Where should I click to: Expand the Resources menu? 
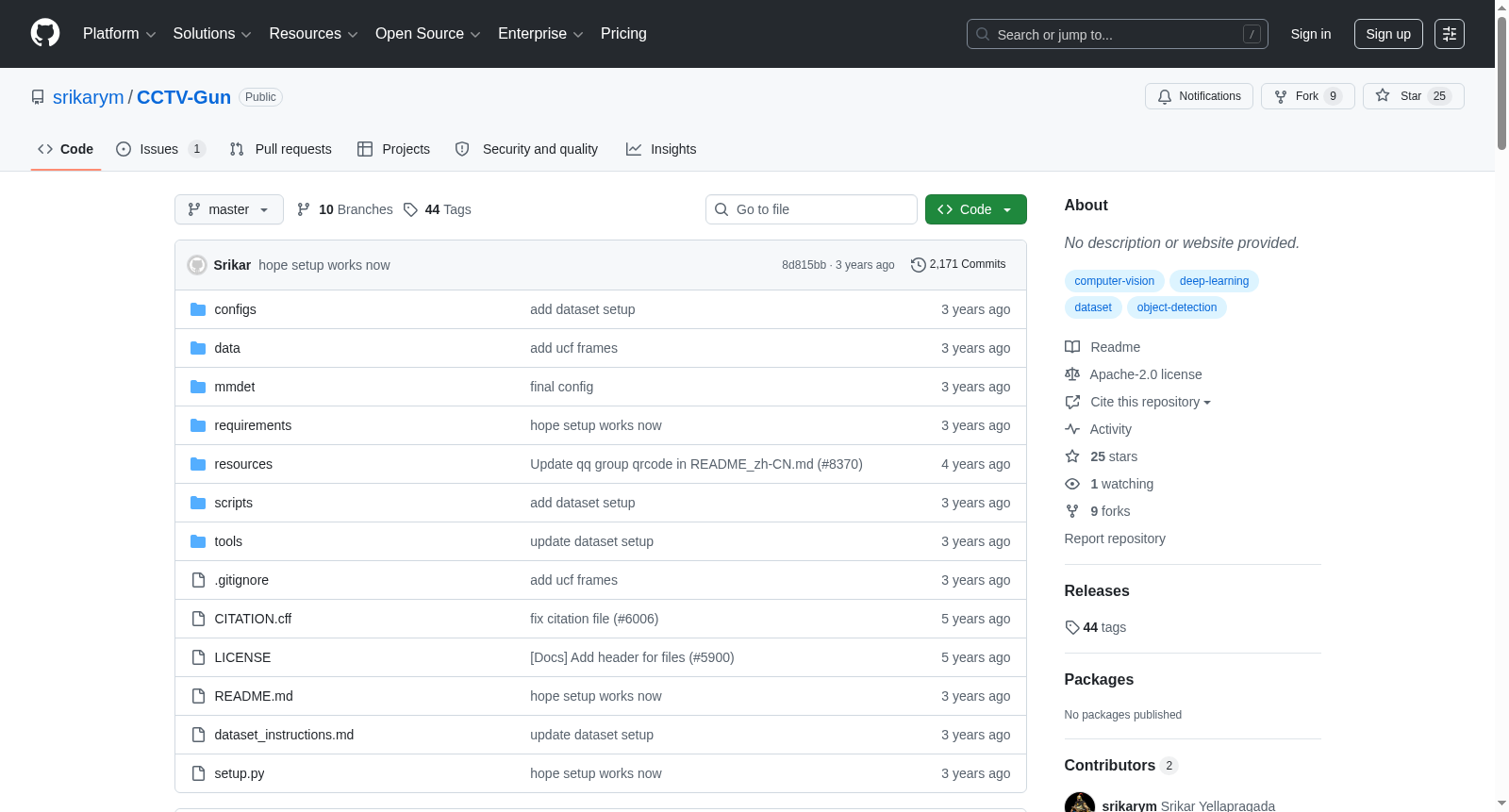(x=313, y=34)
